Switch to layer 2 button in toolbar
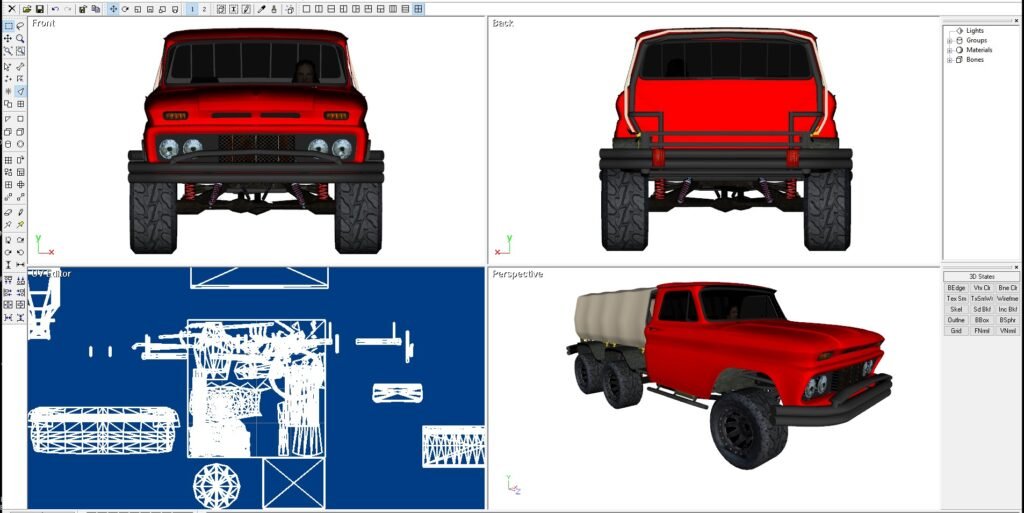Viewport: 1024px width, 513px height. coord(204,9)
